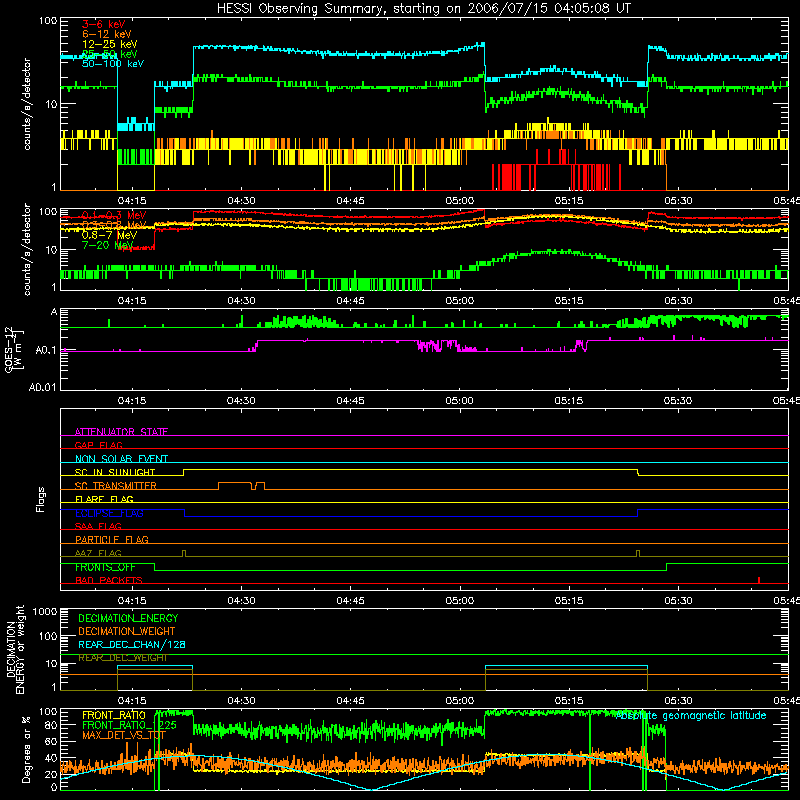Screen dimensions: 800x800
Task: Select the green 25-50 keV legend label
Action: (109, 54)
